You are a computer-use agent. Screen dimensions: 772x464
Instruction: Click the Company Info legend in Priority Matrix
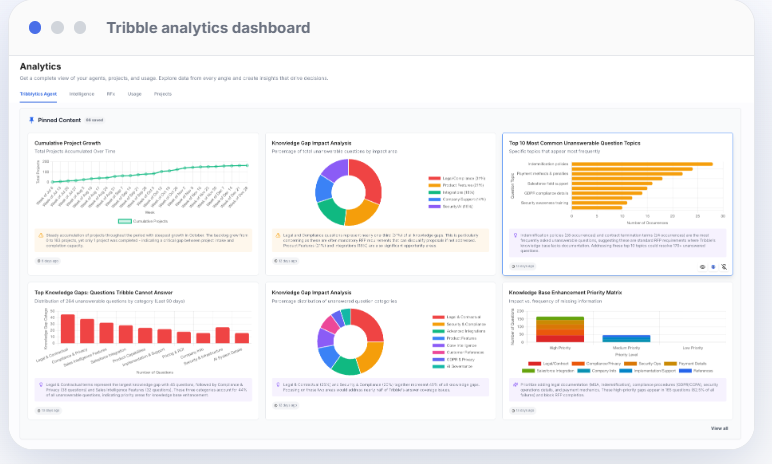[x=597, y=370]
